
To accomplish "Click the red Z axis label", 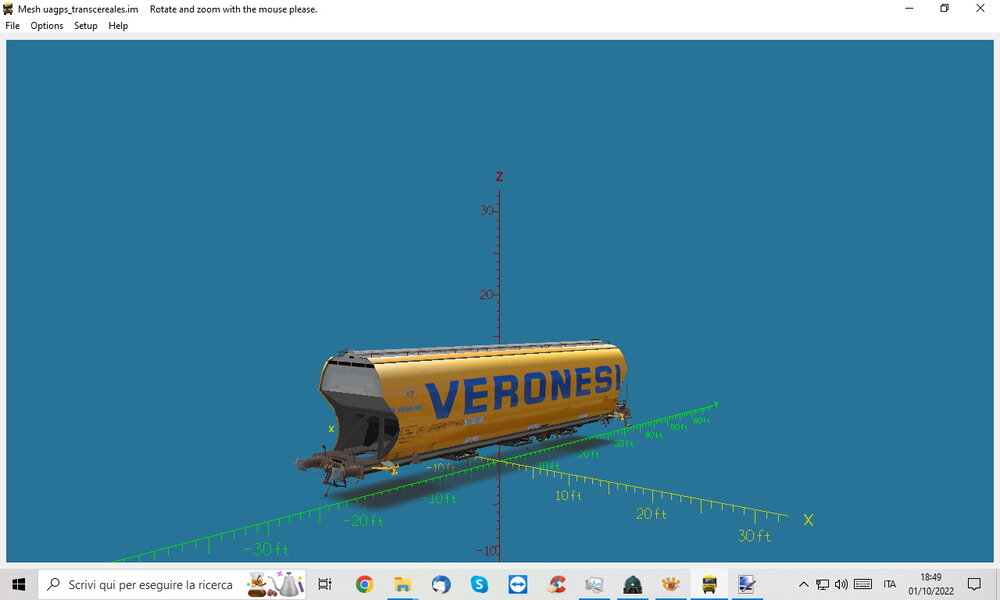I will tap(499, 177).
